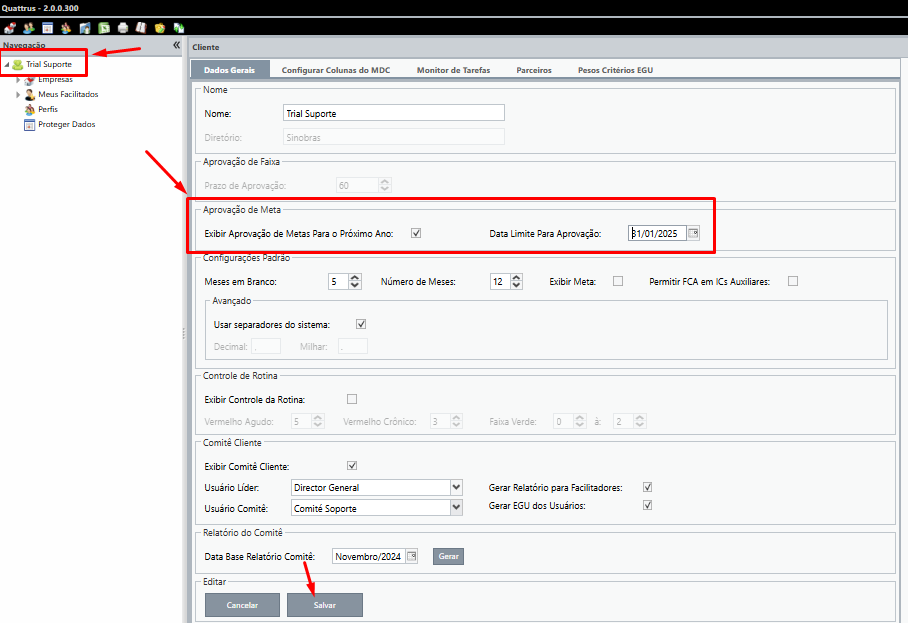908x623 pixels.
Task: Click the Navegação panel header text
Action: pos(24,45)
